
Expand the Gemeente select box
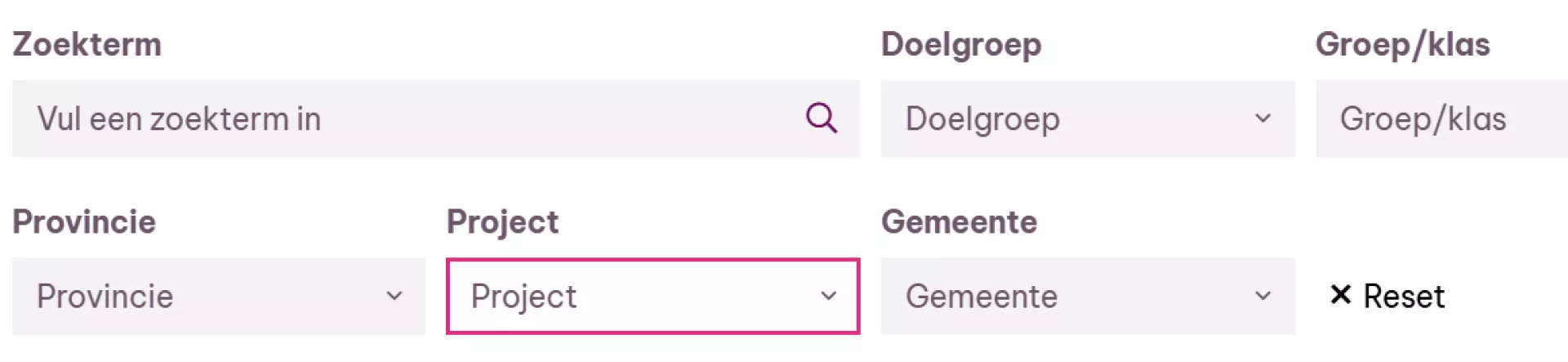pyautogui.click(x=1062, y=296)
